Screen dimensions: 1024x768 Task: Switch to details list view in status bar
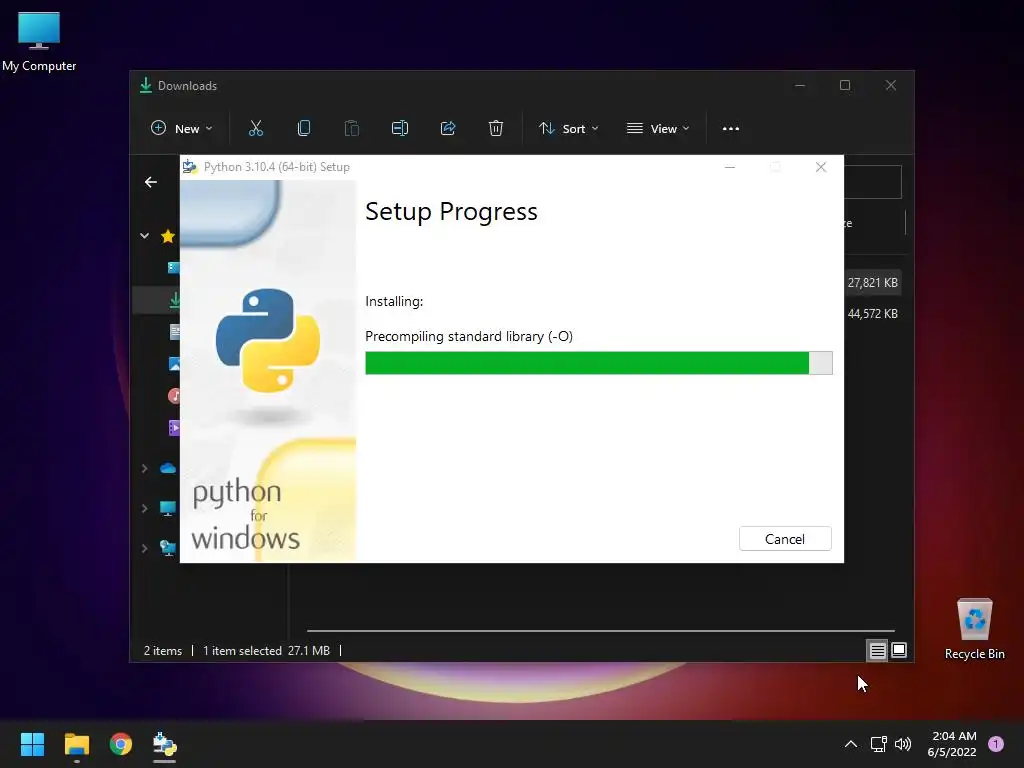tap(877, 650)
